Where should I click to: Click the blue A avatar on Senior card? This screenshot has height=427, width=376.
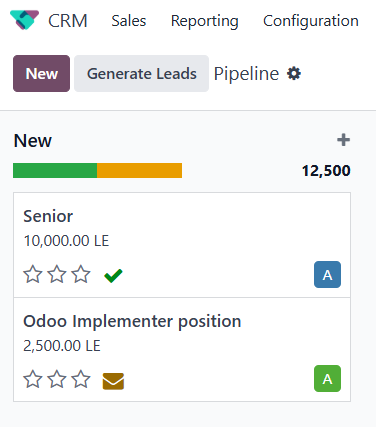[x=327, y=275]
